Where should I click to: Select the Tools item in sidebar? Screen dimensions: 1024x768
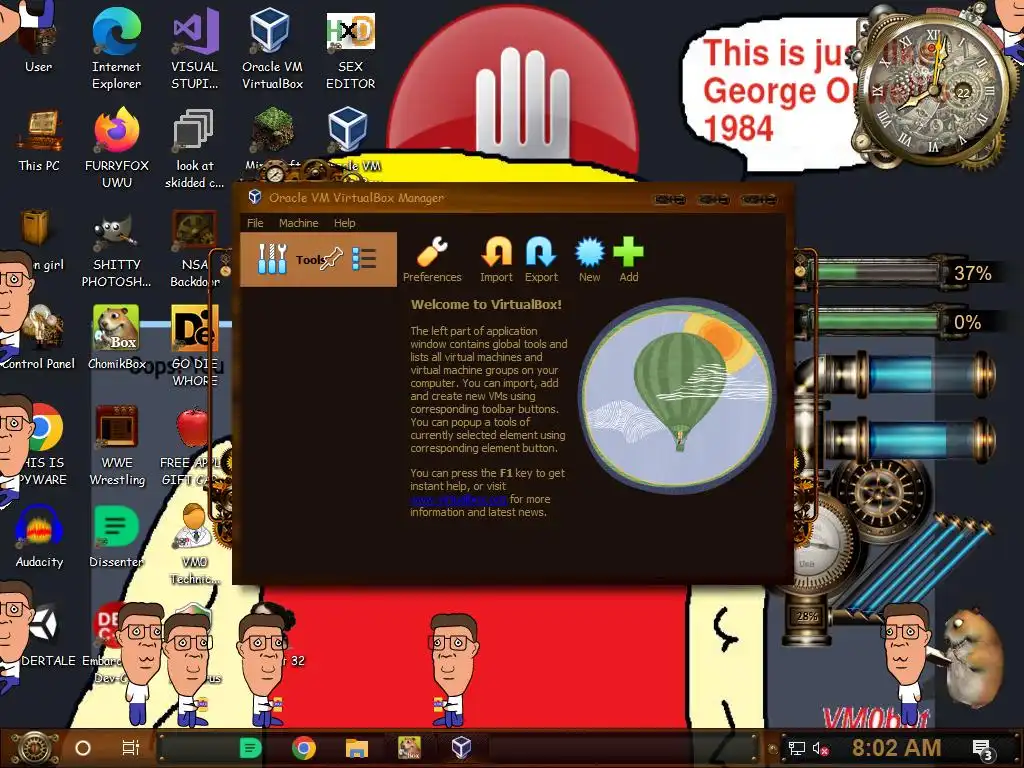tap(318, 259)
